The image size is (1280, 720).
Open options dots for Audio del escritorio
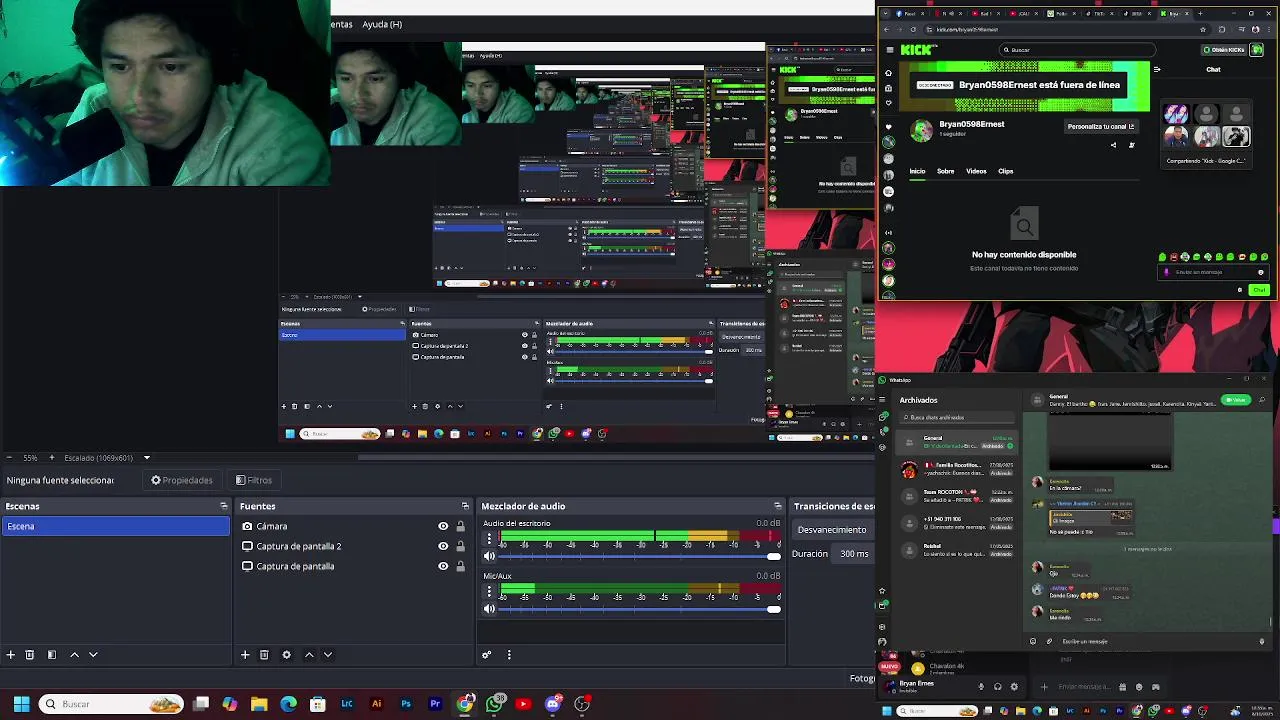coord(489,540)
